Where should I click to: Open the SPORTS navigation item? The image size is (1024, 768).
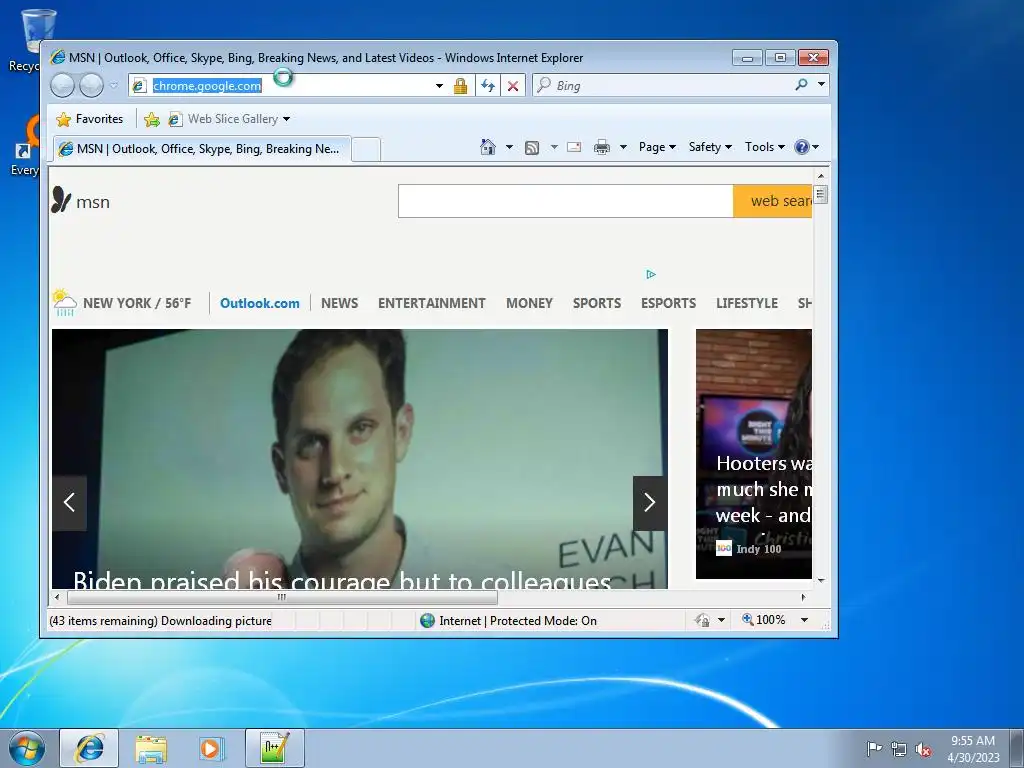[x=597, y=303]
